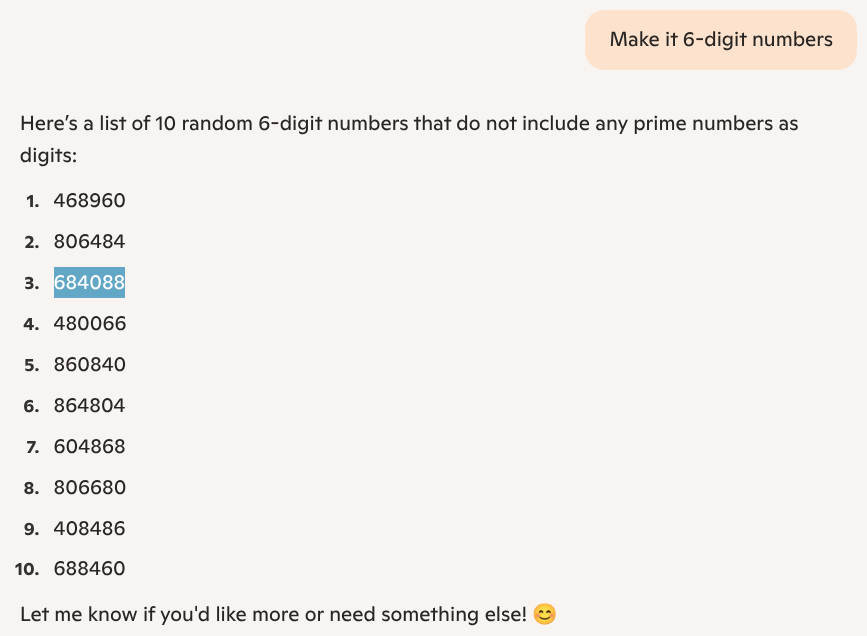Viewport: 867px width, 636px height.
Task: Click list marker number 5.
Action: (x=32, y=365)
